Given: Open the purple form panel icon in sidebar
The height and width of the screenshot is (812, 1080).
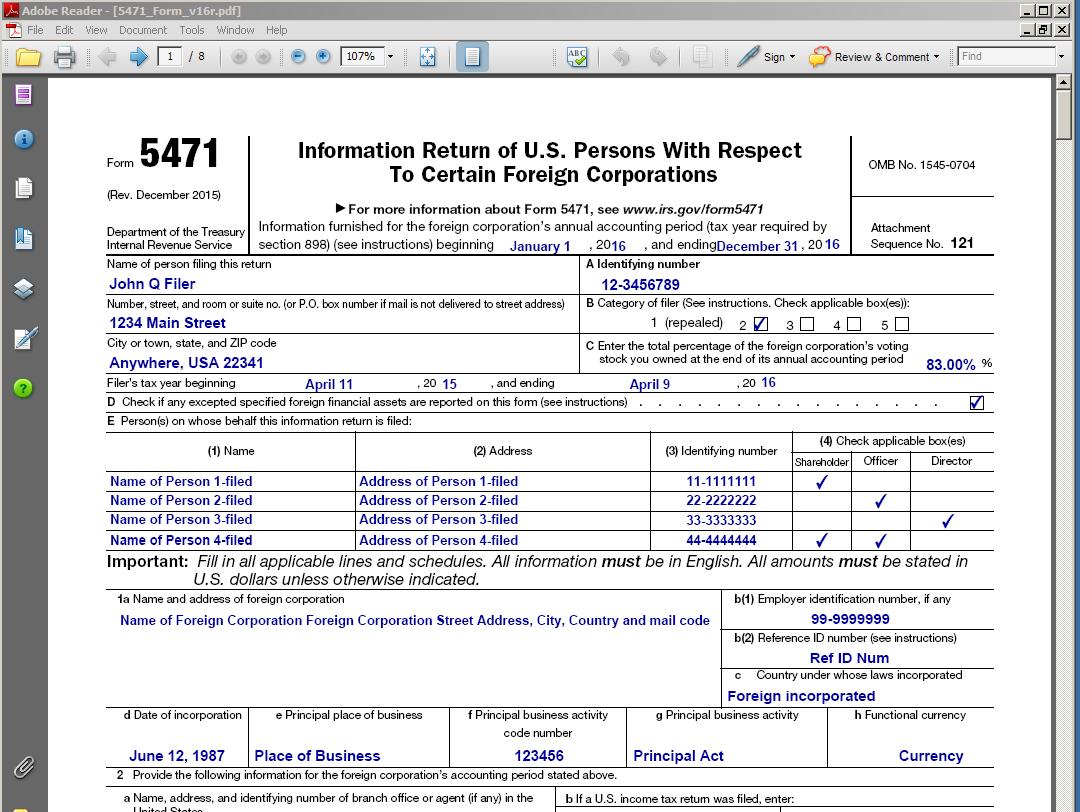Looking at the screenshot, I should [x=23, y=94].
